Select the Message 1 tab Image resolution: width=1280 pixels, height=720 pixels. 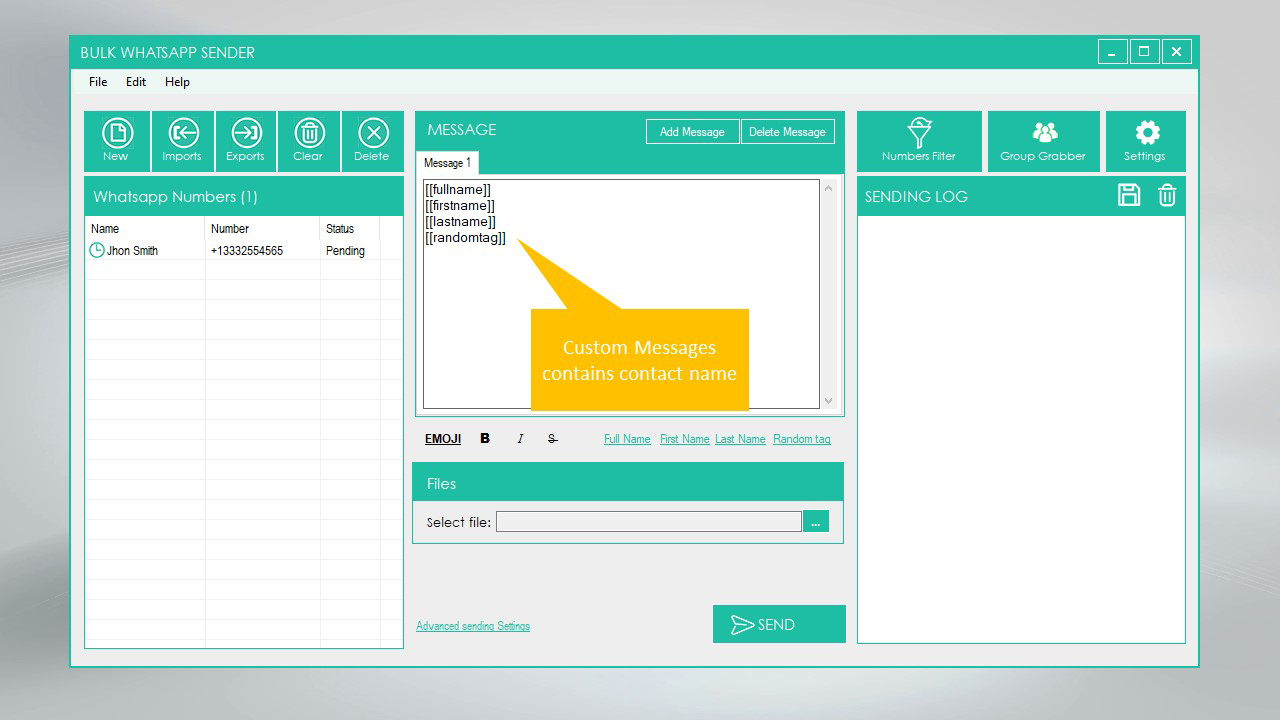[x=447, y=163]
